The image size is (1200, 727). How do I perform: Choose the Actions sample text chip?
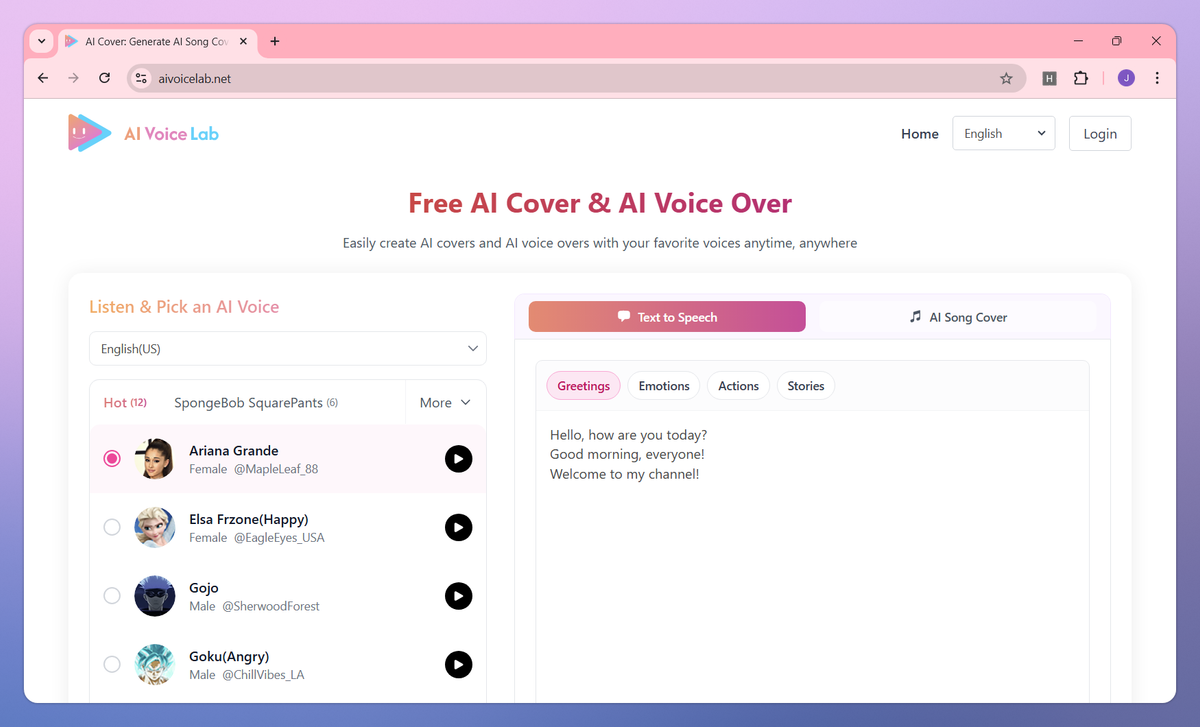point(738,386)
